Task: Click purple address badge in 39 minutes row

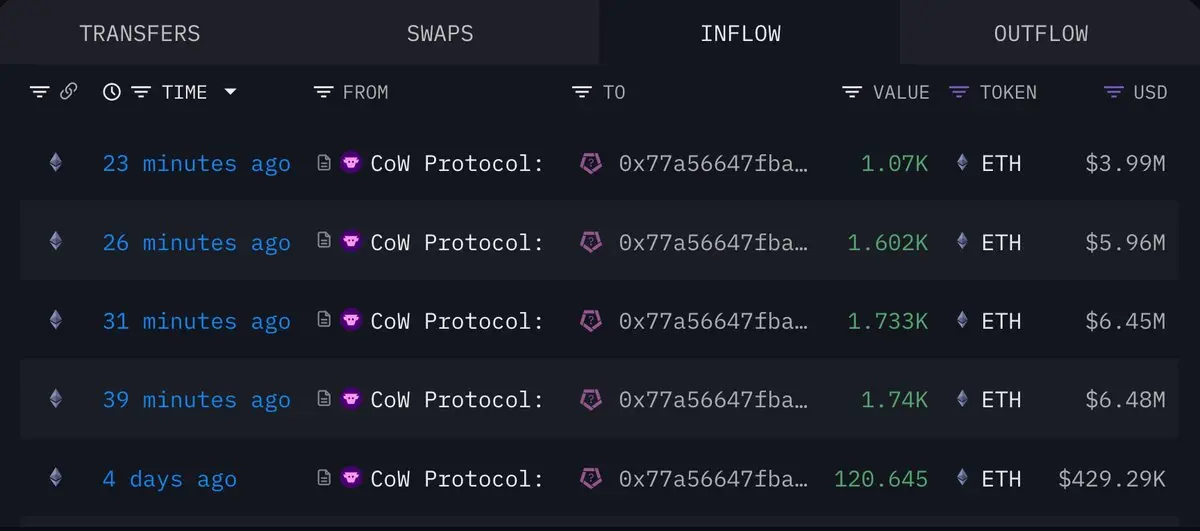Action: [592, 399]
